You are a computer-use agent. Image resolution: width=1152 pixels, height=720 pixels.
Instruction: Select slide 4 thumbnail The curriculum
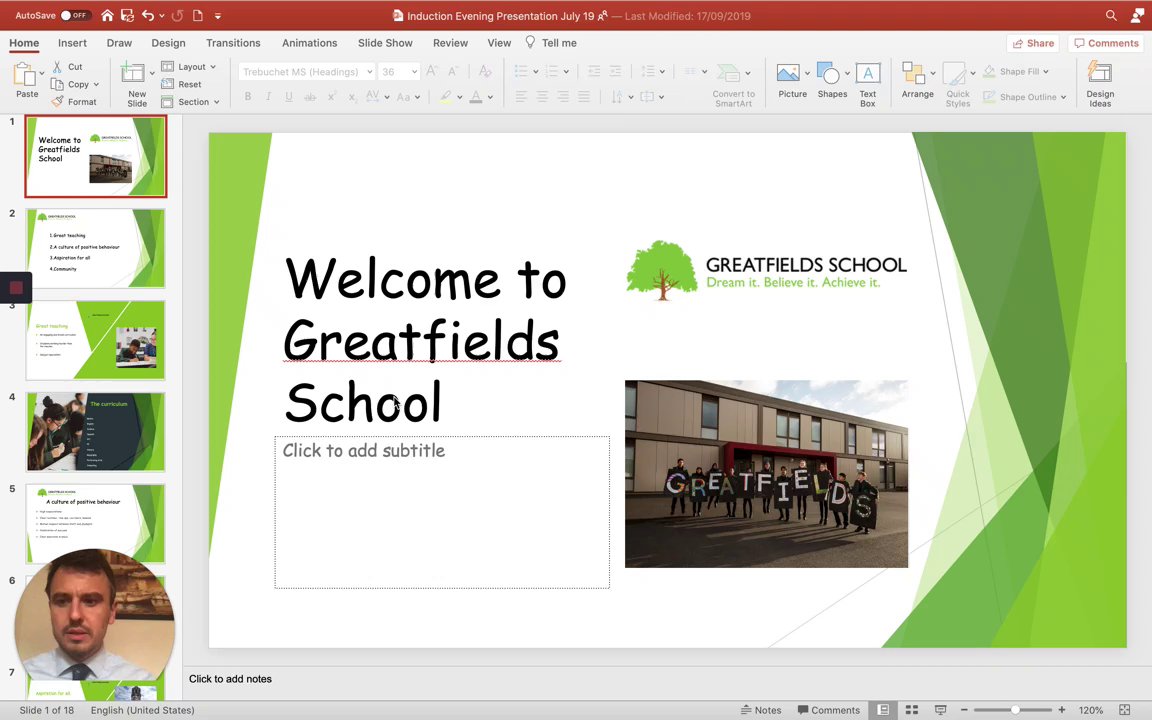96,431
